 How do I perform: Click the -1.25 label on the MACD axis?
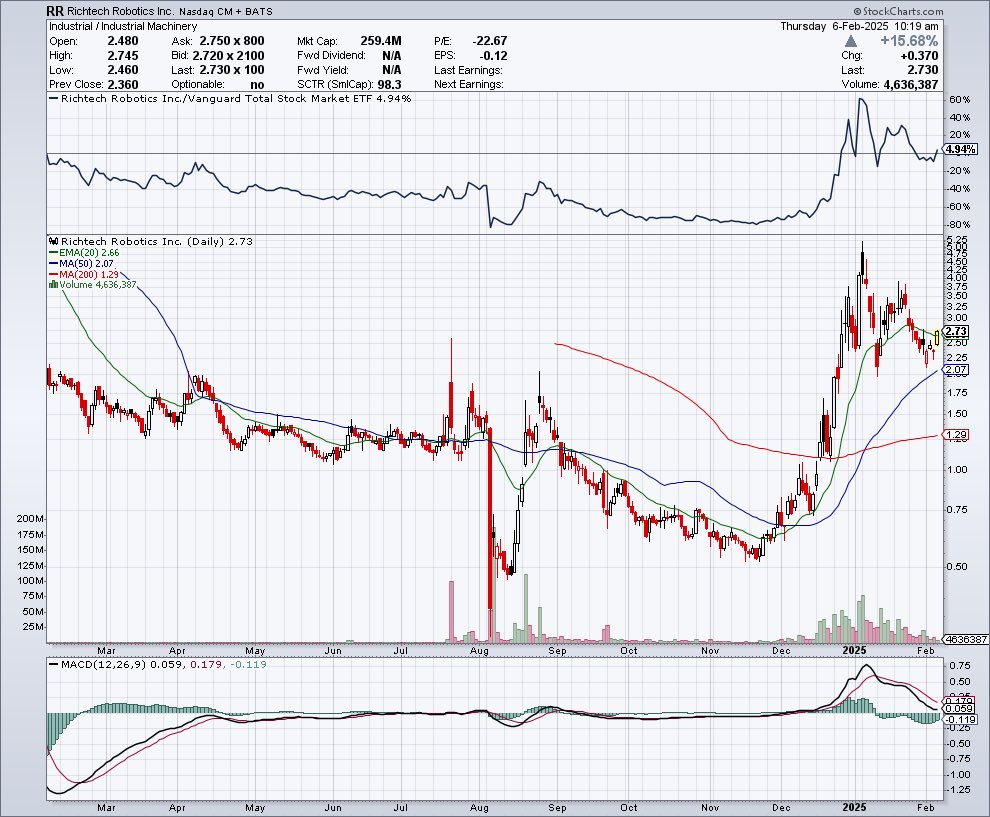(x=958, y=790)
